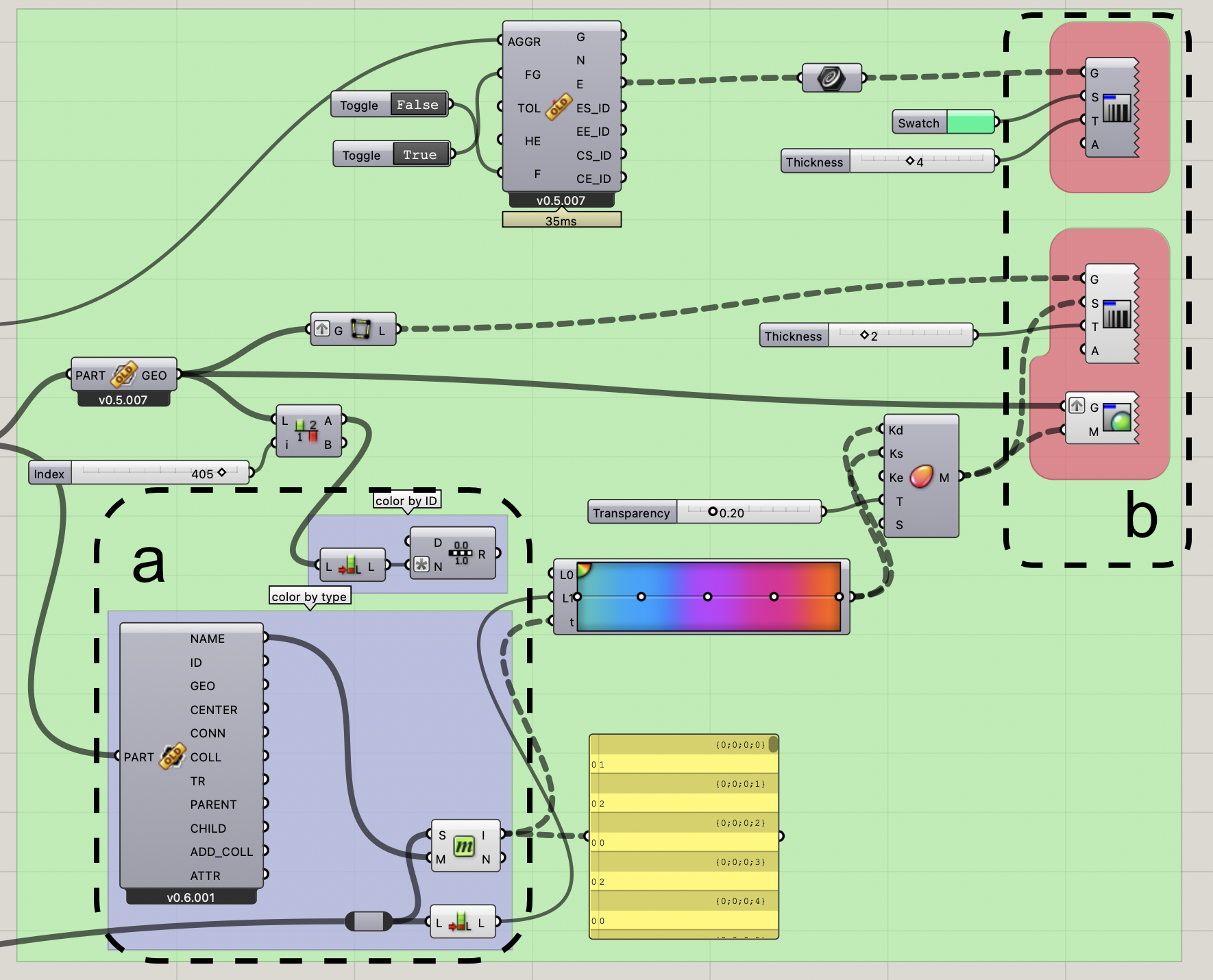Click the color by type group label
The image size is (1213, 980).
(x=309, y=596)
